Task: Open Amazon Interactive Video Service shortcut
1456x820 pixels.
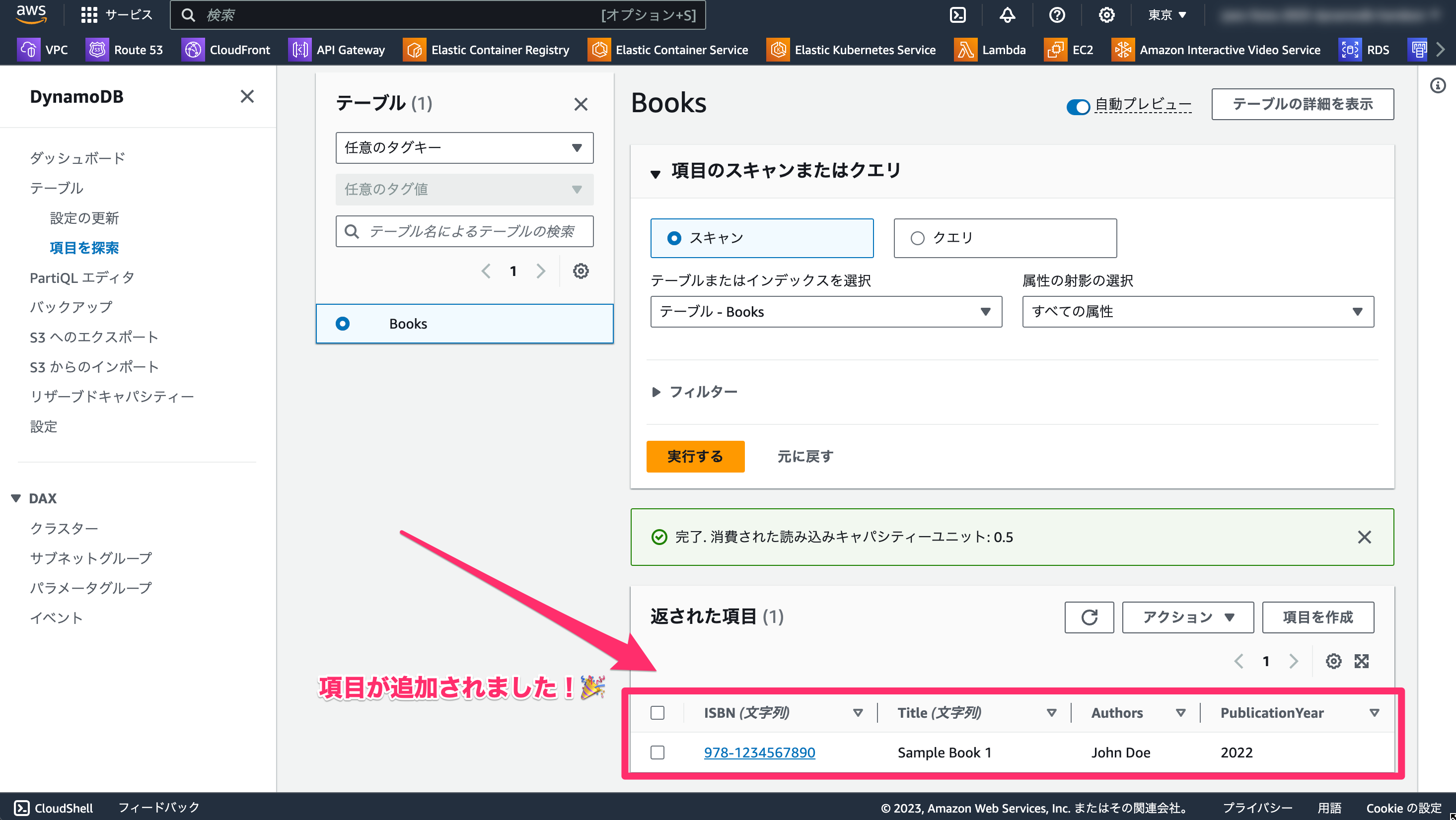Action: [x=1216, y=50]
